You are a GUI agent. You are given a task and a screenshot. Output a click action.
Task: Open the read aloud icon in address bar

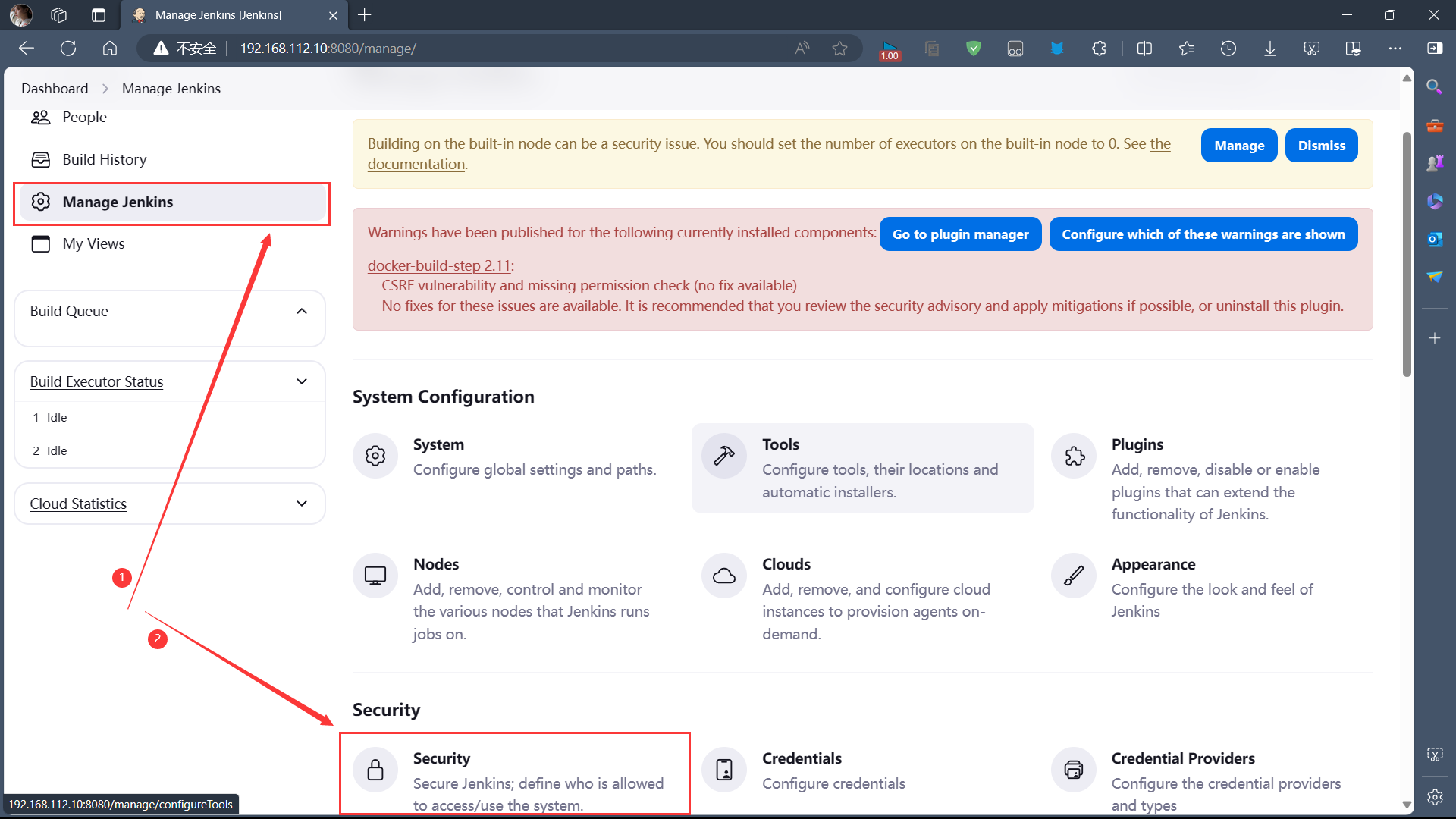(x=802, y=49)
